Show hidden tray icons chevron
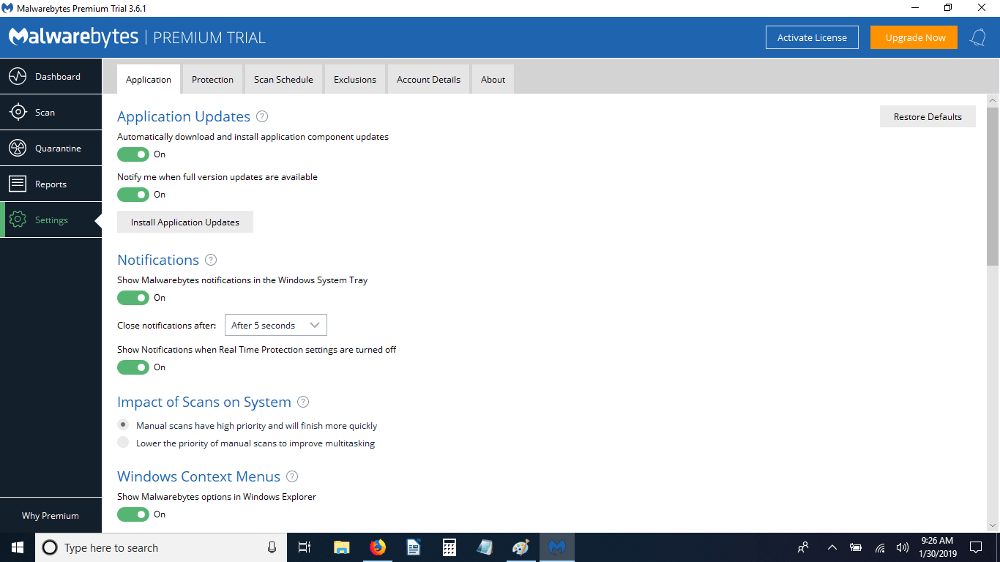 pyautogui.click(x=832, y=547)
